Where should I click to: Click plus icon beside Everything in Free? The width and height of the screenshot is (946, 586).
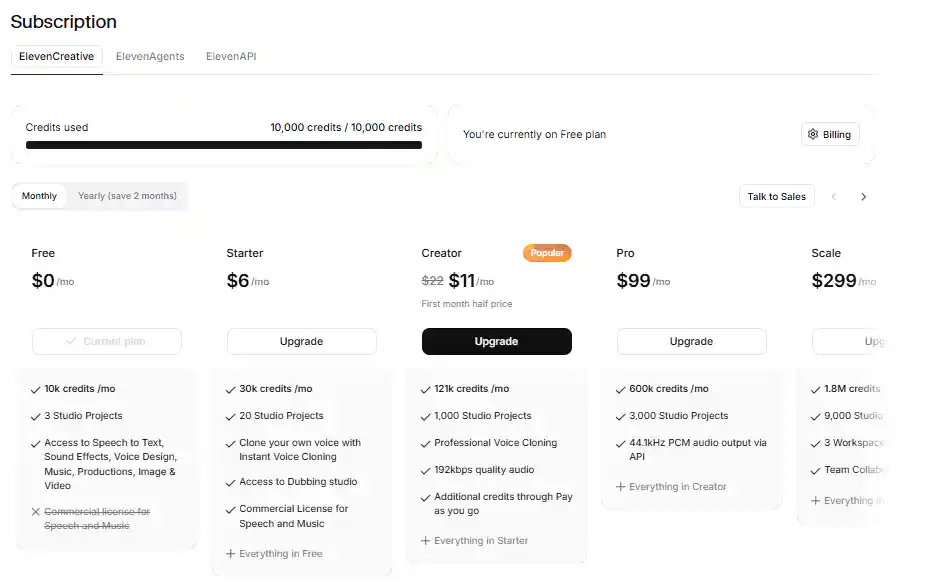coord(230,554)
